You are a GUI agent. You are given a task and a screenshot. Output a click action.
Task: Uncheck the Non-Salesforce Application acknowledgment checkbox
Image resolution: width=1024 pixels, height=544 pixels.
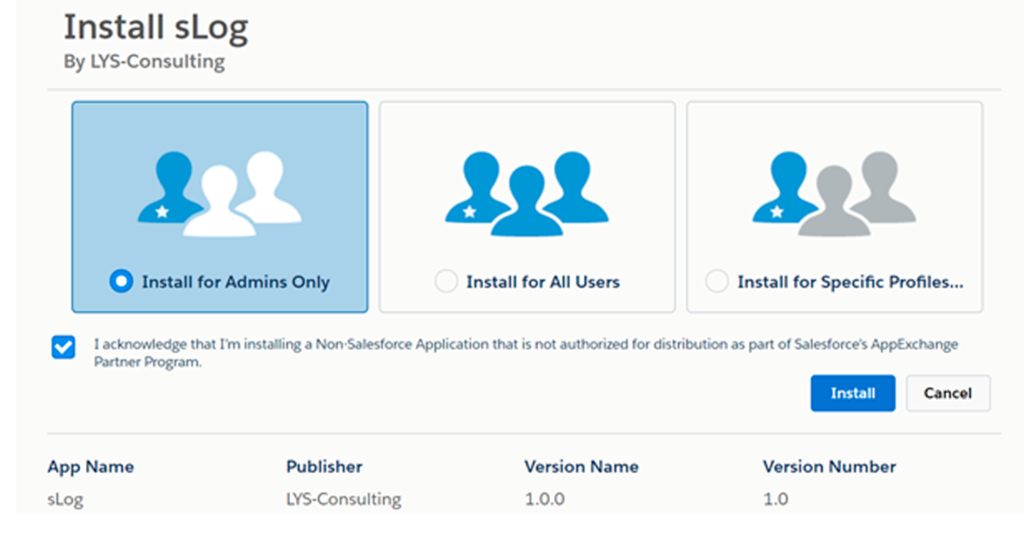[x=63, y=347]
